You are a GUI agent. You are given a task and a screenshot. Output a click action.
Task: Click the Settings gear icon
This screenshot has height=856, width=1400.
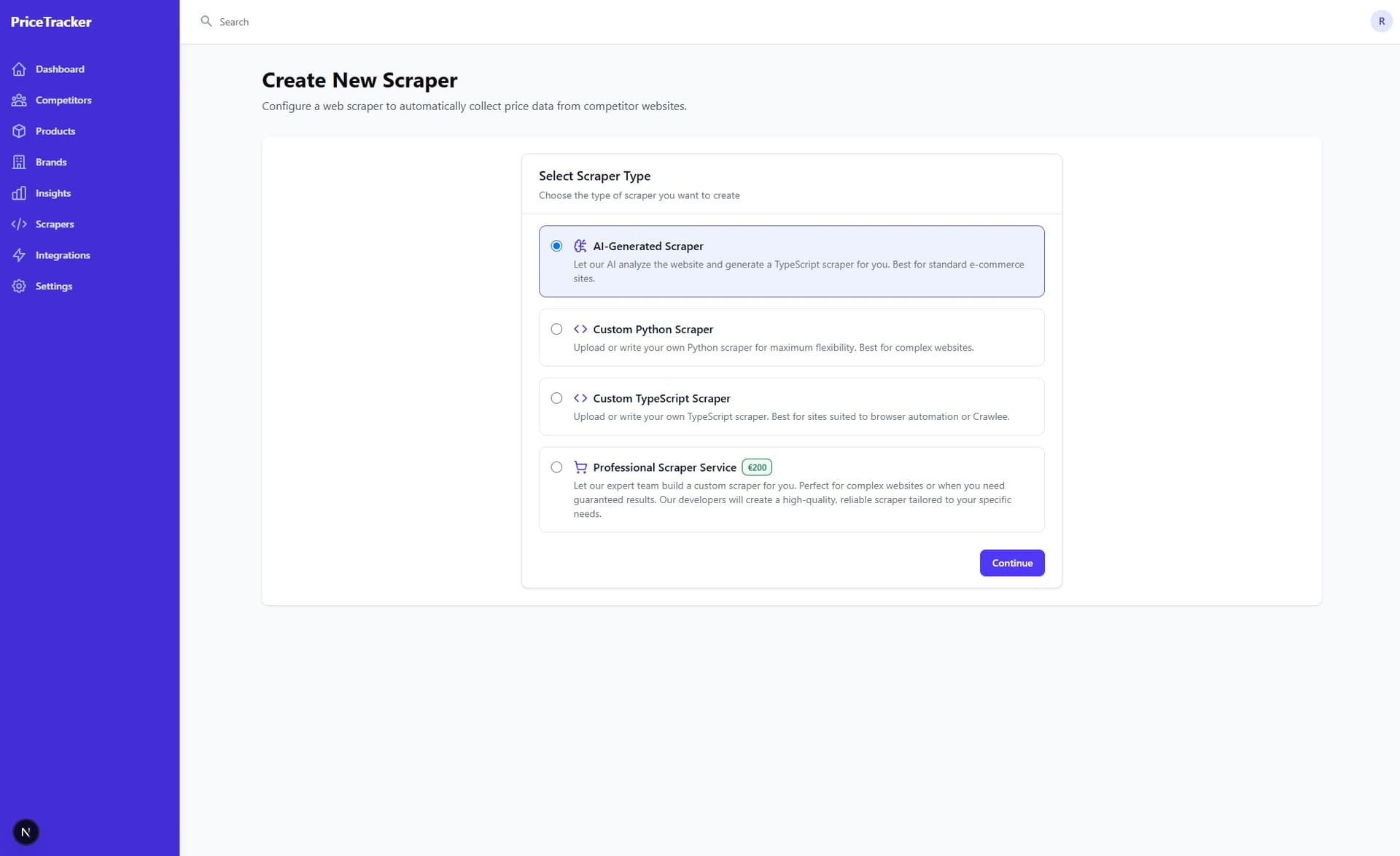(x=19, y=286)
